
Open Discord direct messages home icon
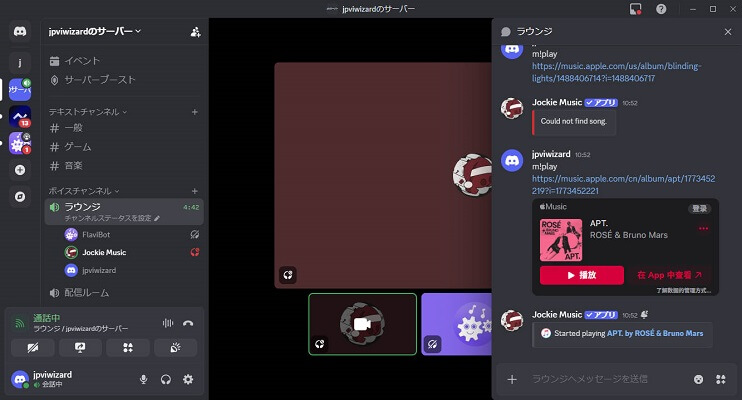20,32
